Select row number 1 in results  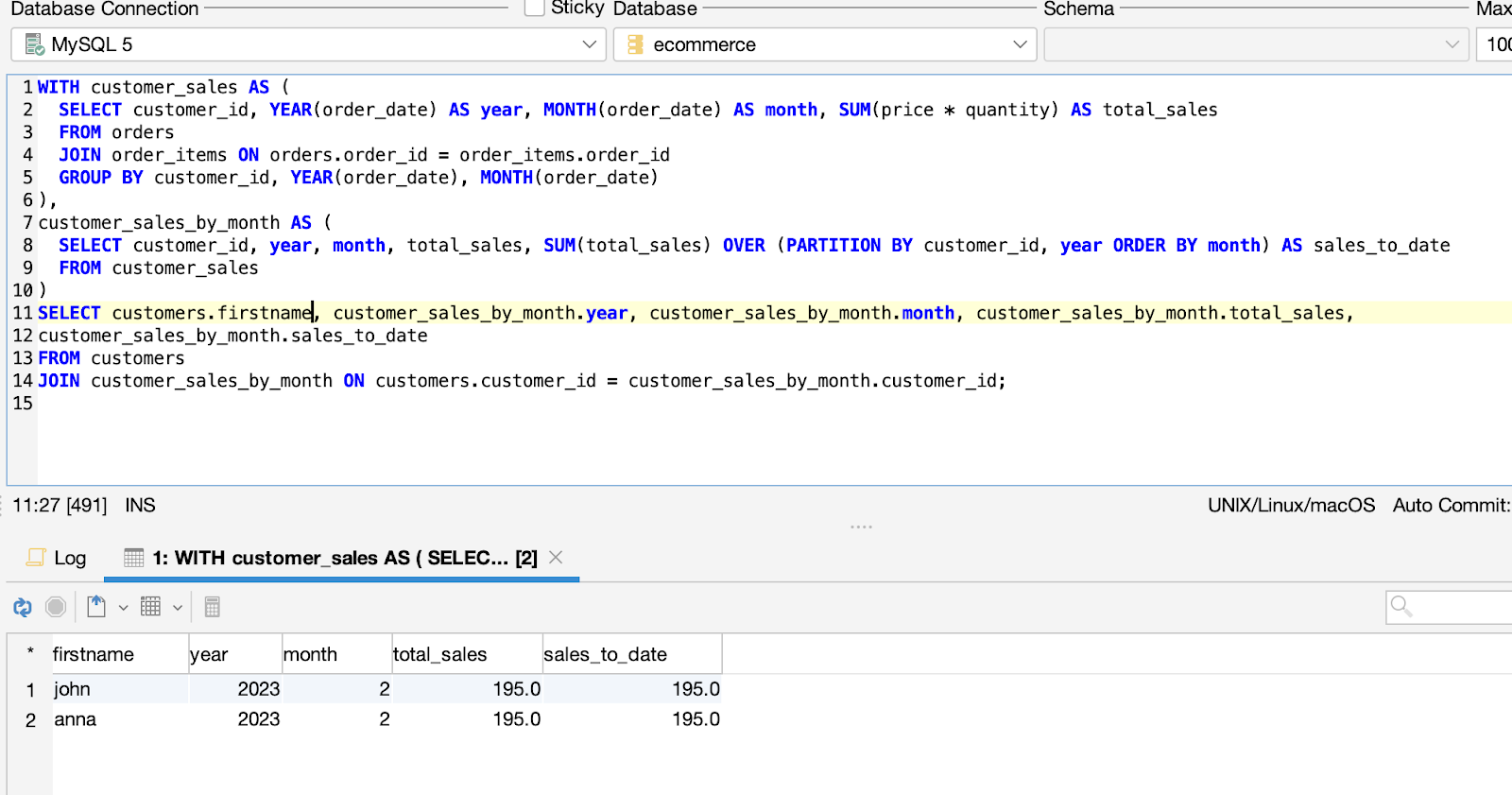click(x=30, y=690)
